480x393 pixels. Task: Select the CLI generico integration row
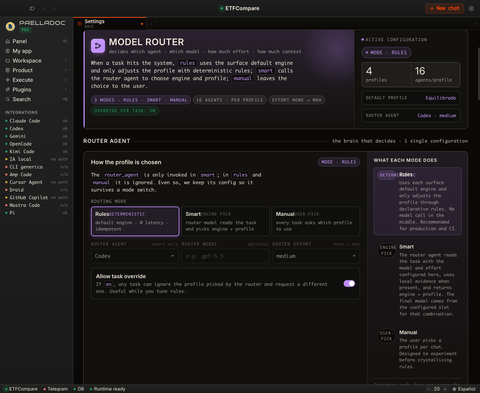pos(36,167)
